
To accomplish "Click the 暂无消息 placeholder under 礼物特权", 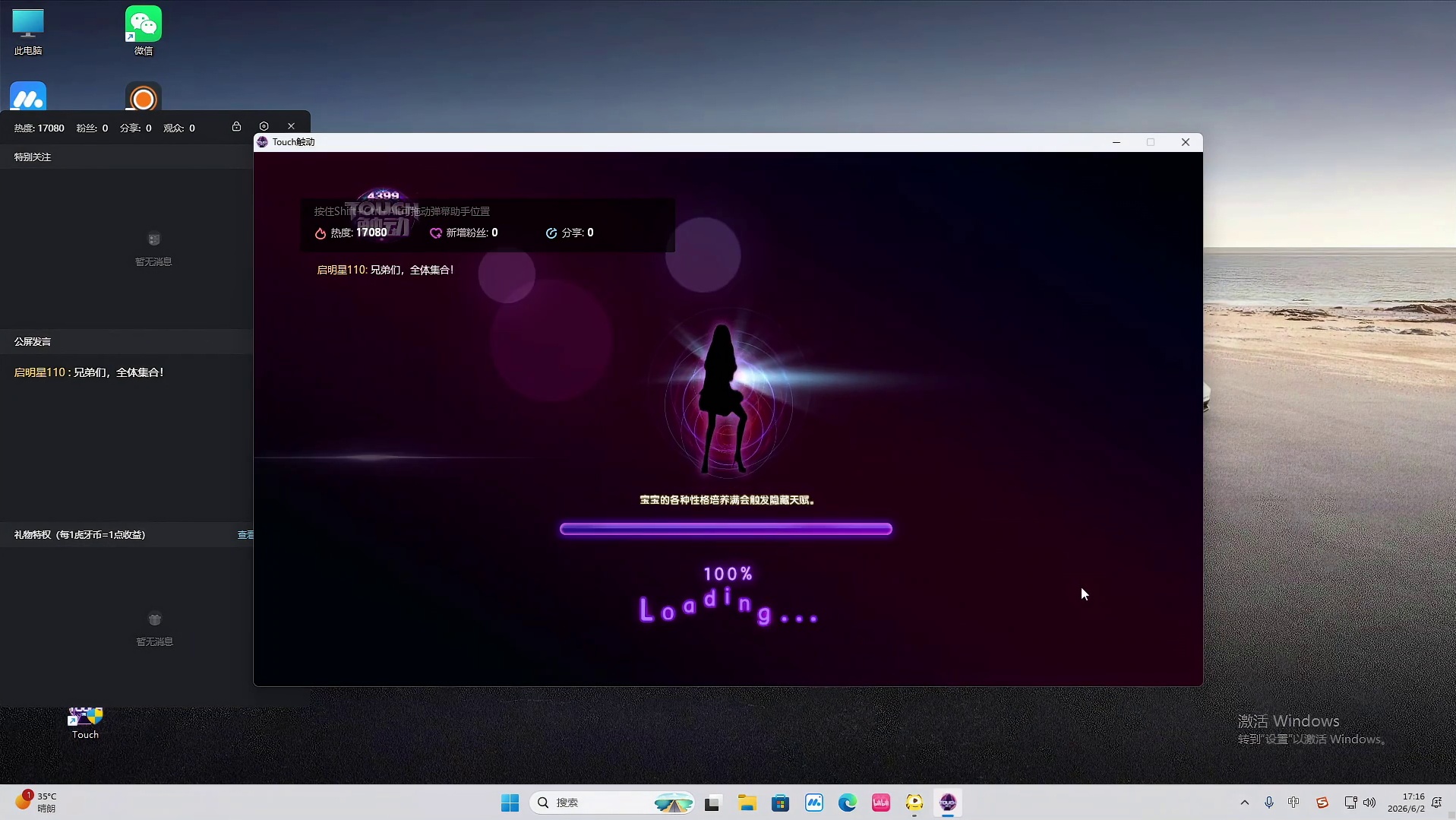I will (x=154, y=630).
